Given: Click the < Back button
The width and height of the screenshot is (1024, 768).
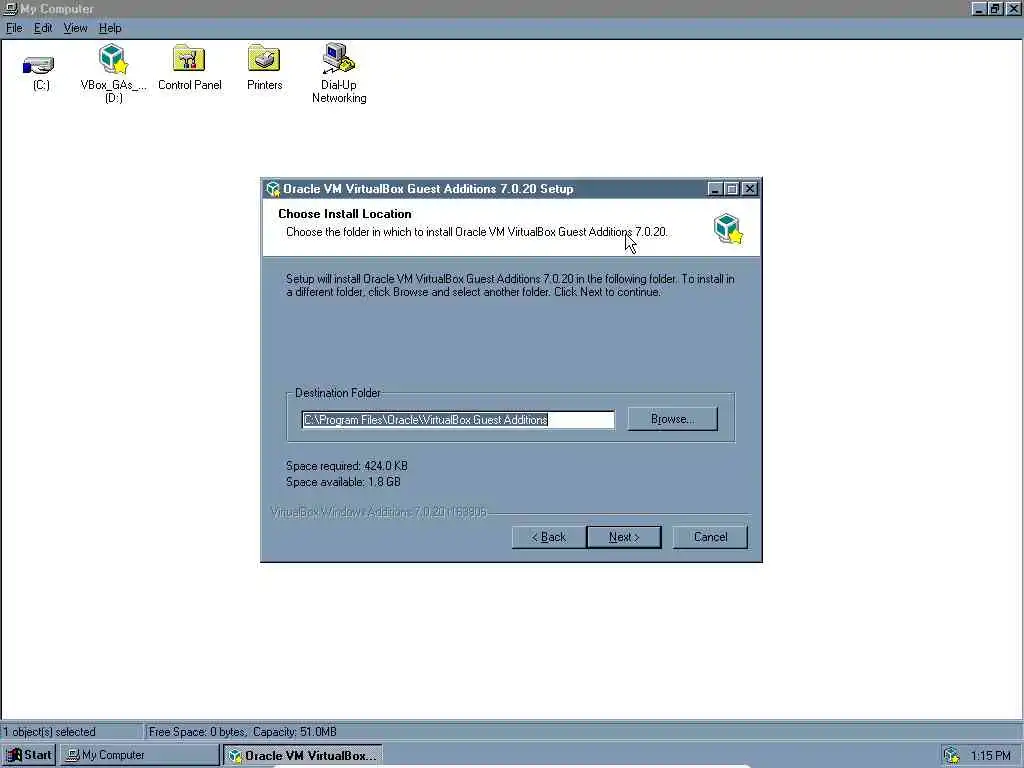Looking at the screenshot, I should click(549, 537).
